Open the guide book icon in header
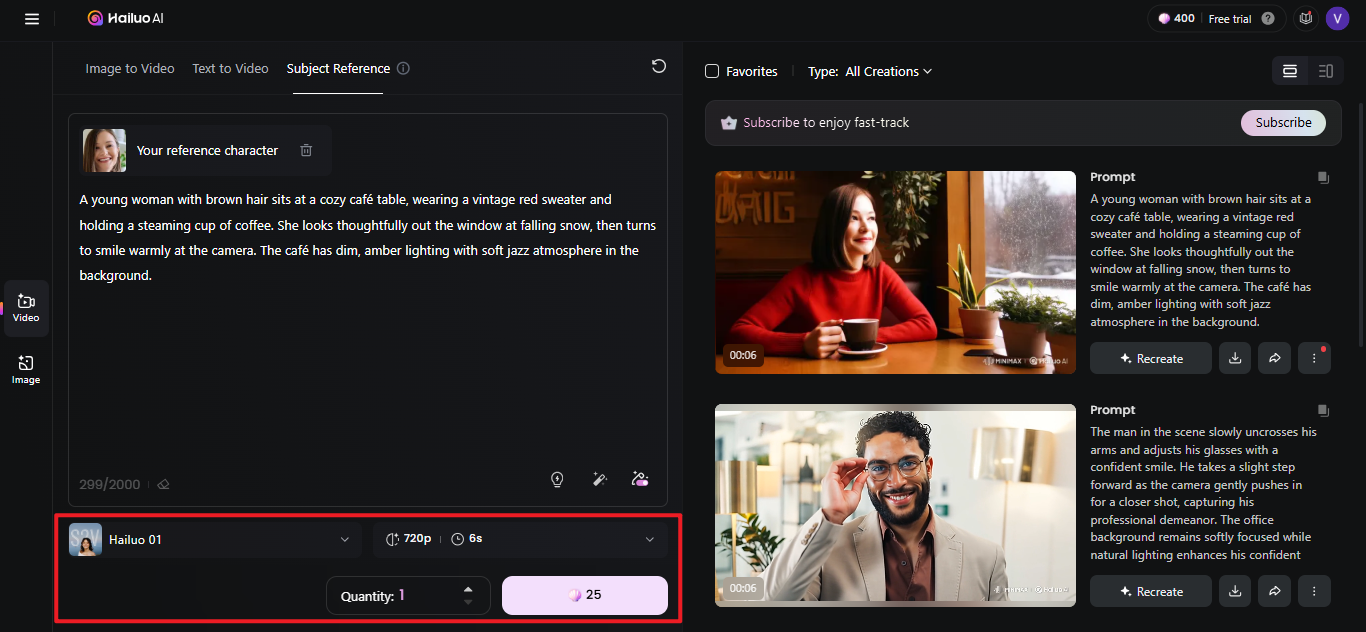 coord(1305,18)
